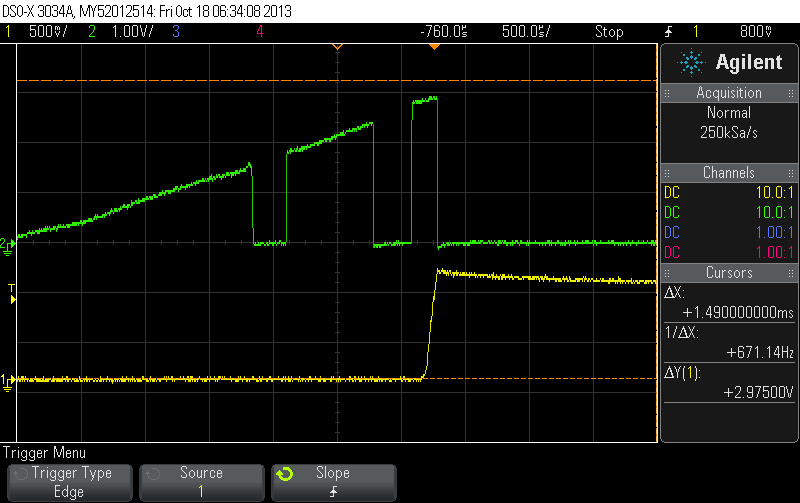
Task: Click the solid orange trigger time marker
Action: point(434,46)
